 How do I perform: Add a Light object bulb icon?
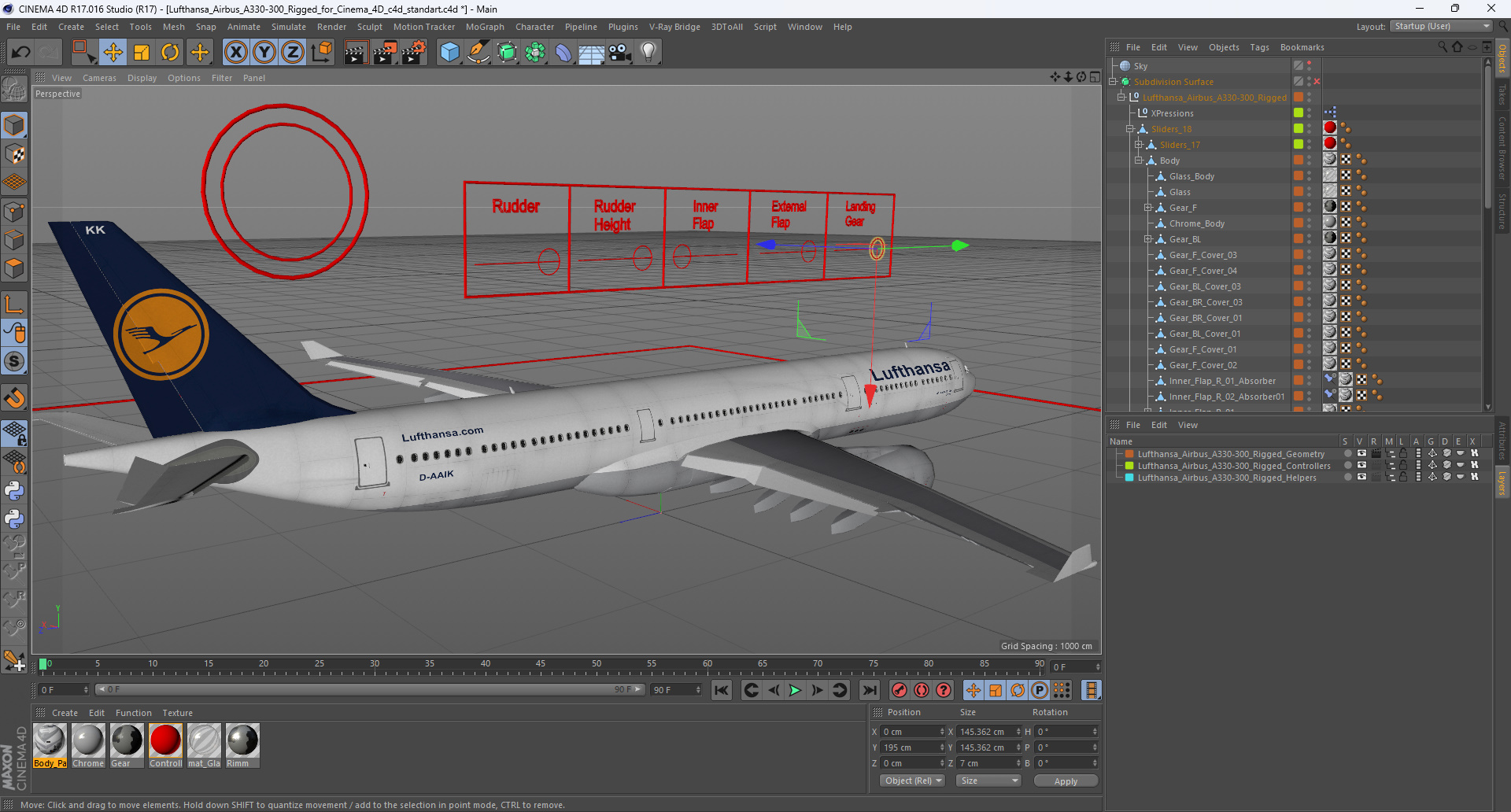coord(648,53)
